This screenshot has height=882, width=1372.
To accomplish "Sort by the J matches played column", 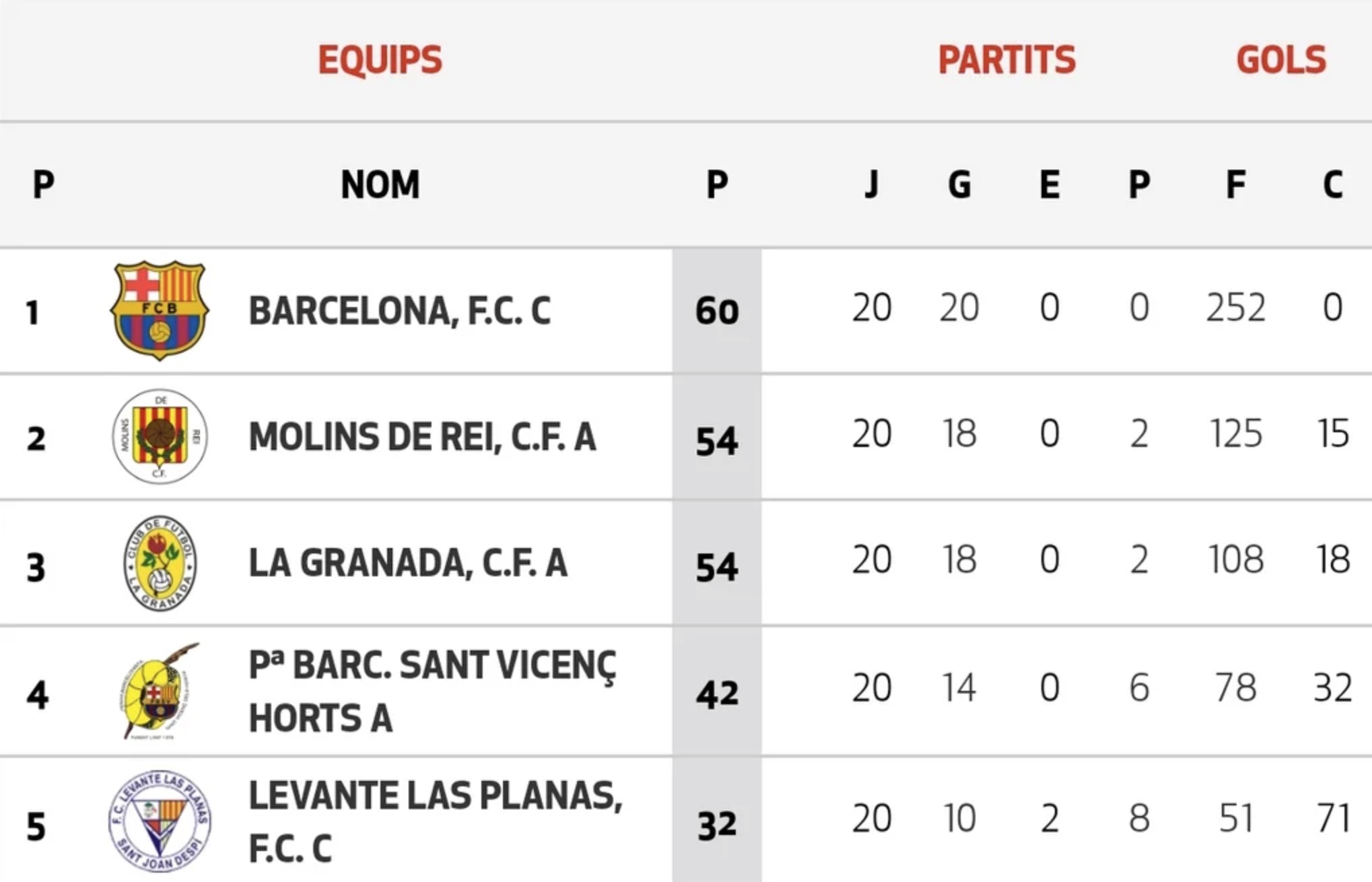I will [872, 184].
